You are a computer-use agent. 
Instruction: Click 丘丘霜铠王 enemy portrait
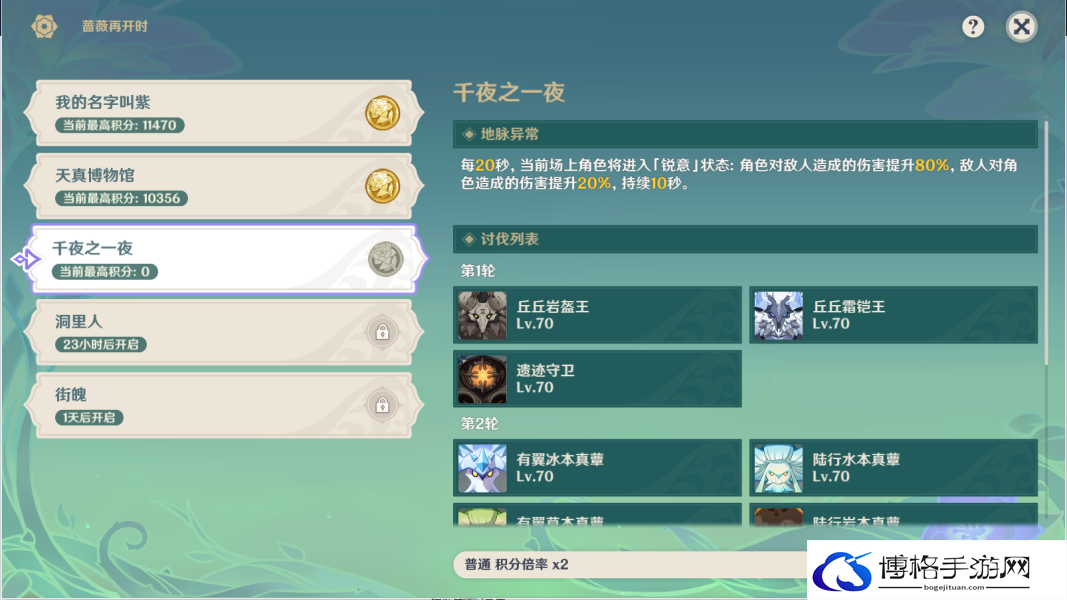click(778, 315)
